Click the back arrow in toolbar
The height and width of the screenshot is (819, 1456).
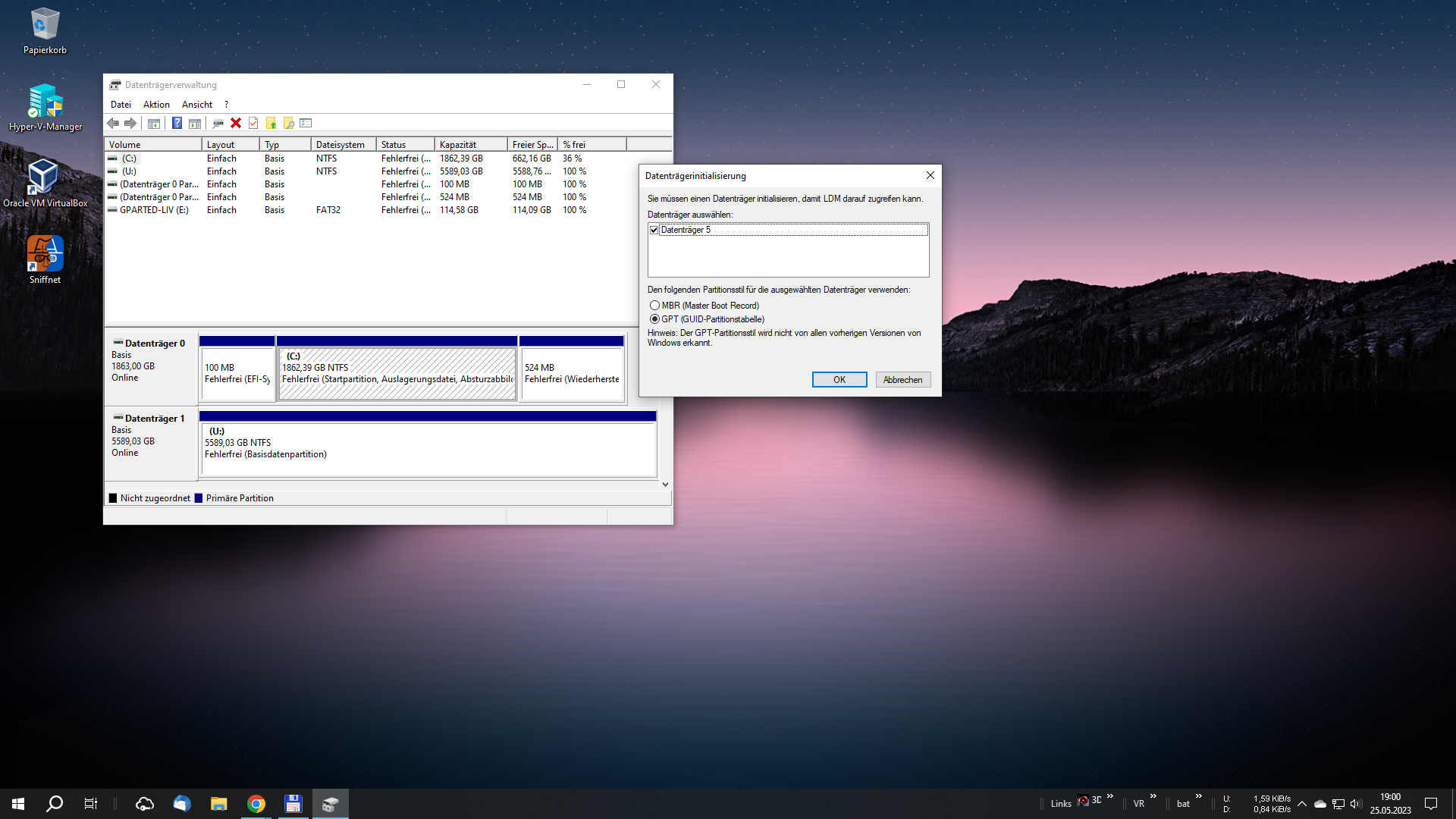113,123
